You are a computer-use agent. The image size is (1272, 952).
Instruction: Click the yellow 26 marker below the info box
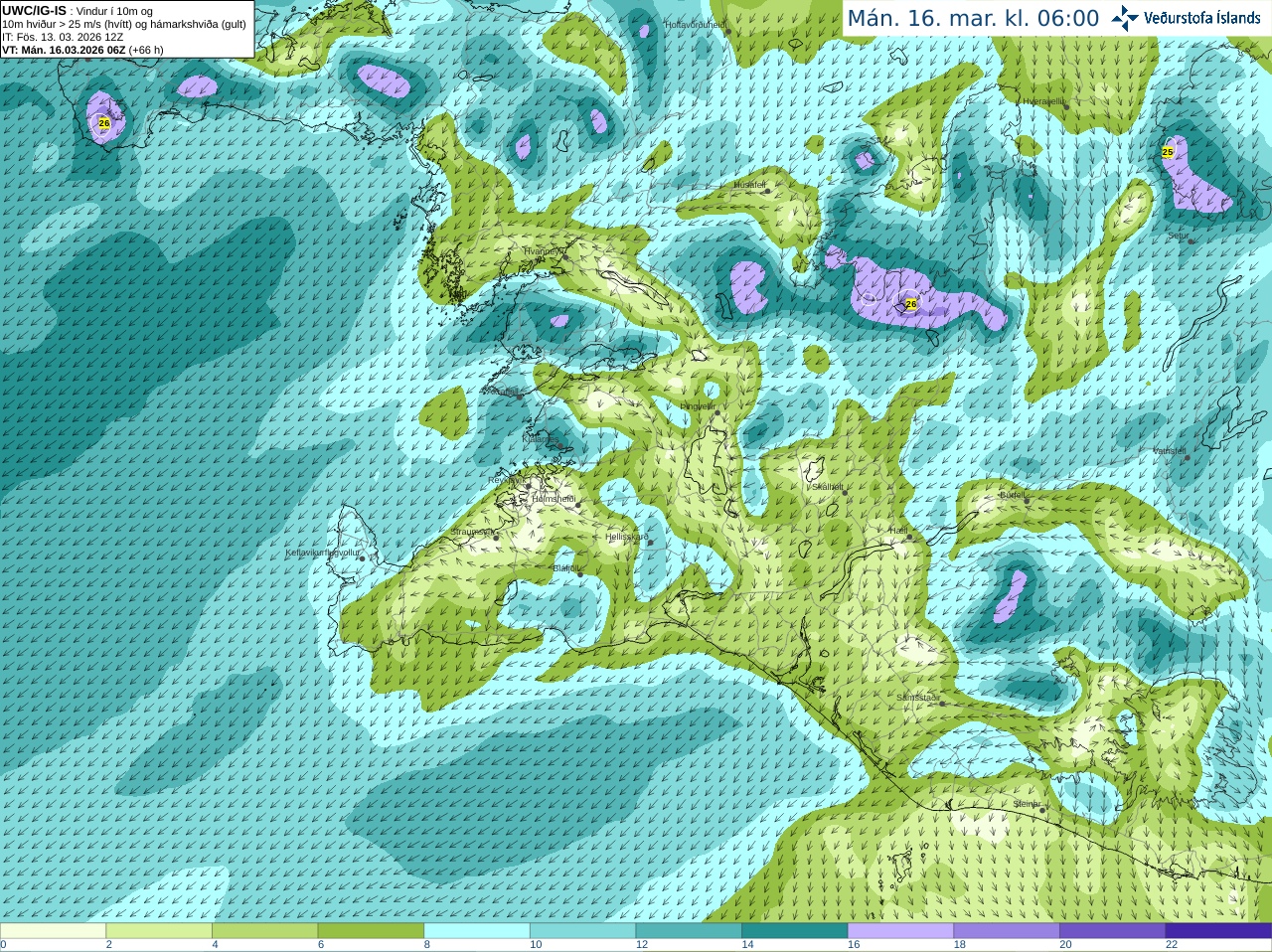pyautogui.click(x=104, y=123)
